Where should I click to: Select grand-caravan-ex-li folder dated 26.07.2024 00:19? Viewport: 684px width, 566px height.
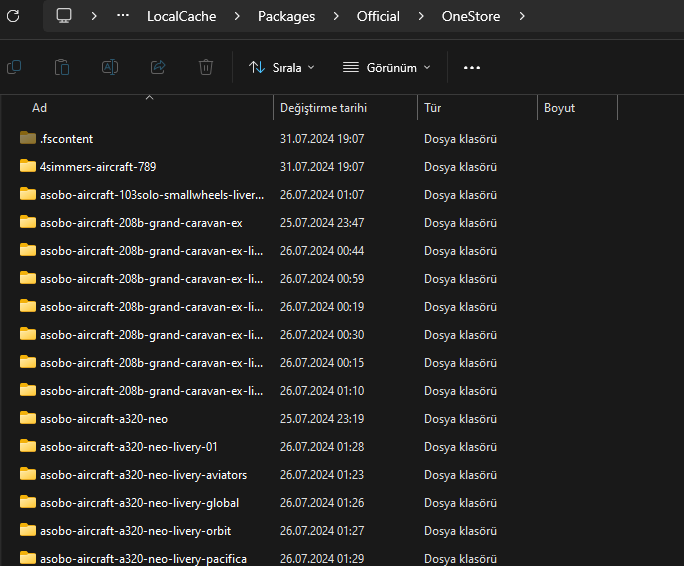coord(28,306)
